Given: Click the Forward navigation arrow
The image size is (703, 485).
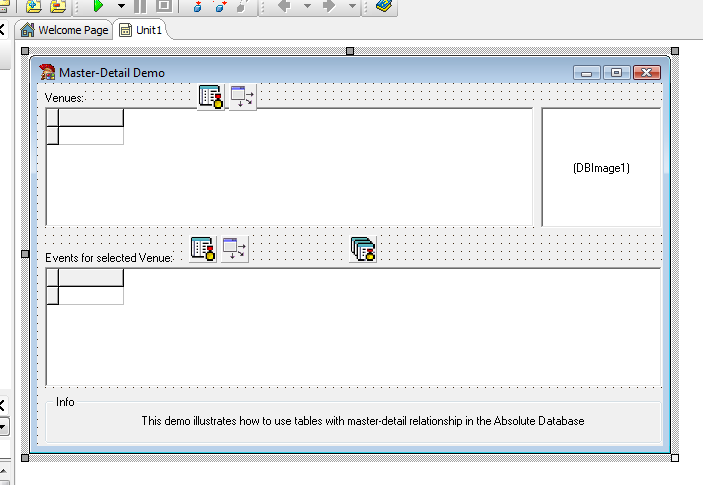Looking at the screenshot, I should tap(329, 6).
